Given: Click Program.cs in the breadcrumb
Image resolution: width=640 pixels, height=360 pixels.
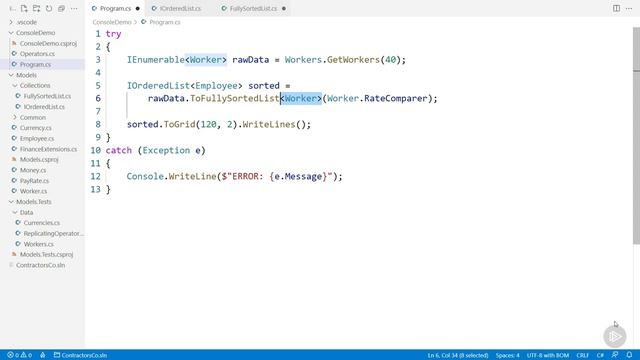Looking at the screenshot, I should point(164,22).
